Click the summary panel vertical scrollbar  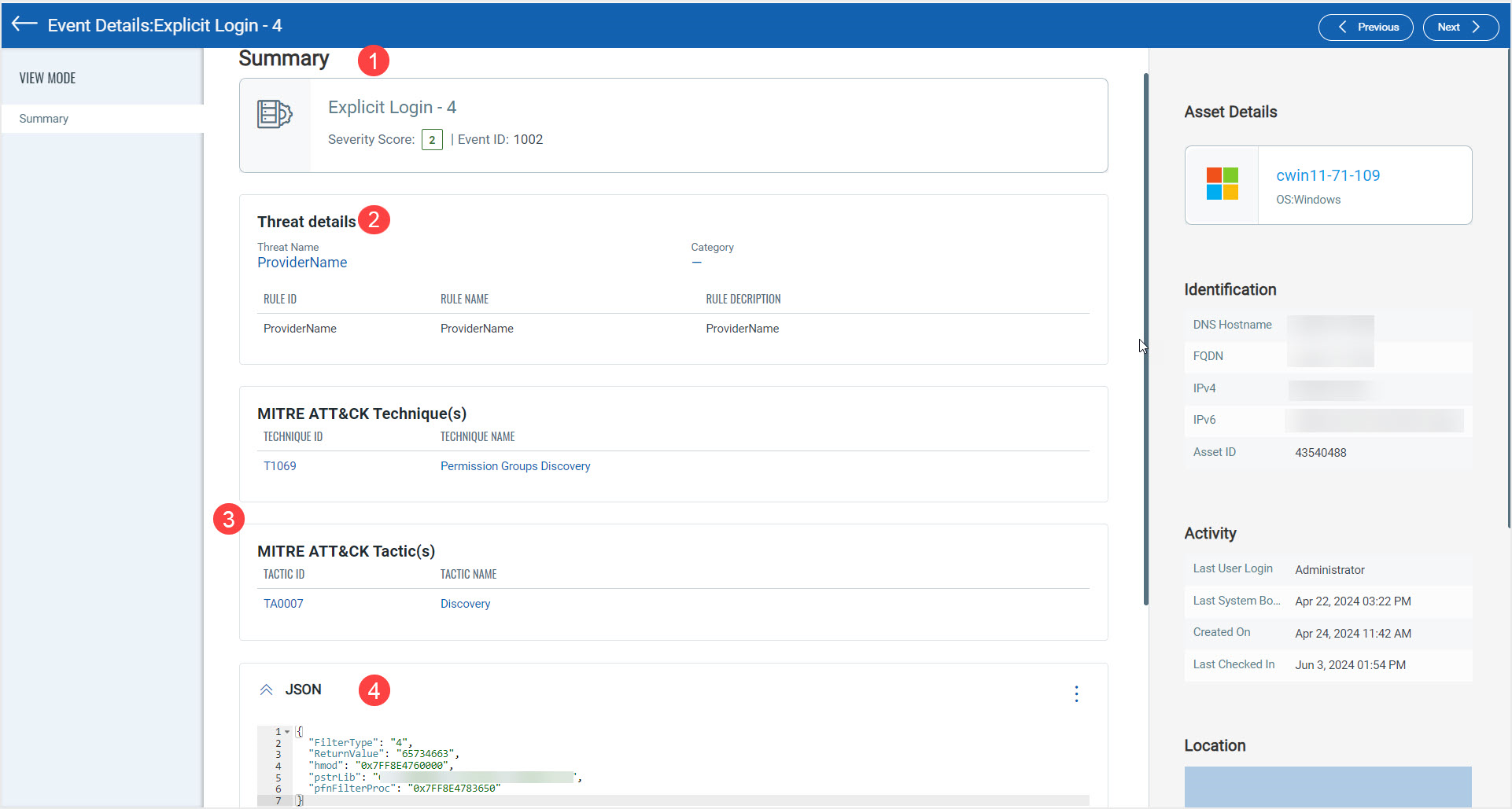1145,338
